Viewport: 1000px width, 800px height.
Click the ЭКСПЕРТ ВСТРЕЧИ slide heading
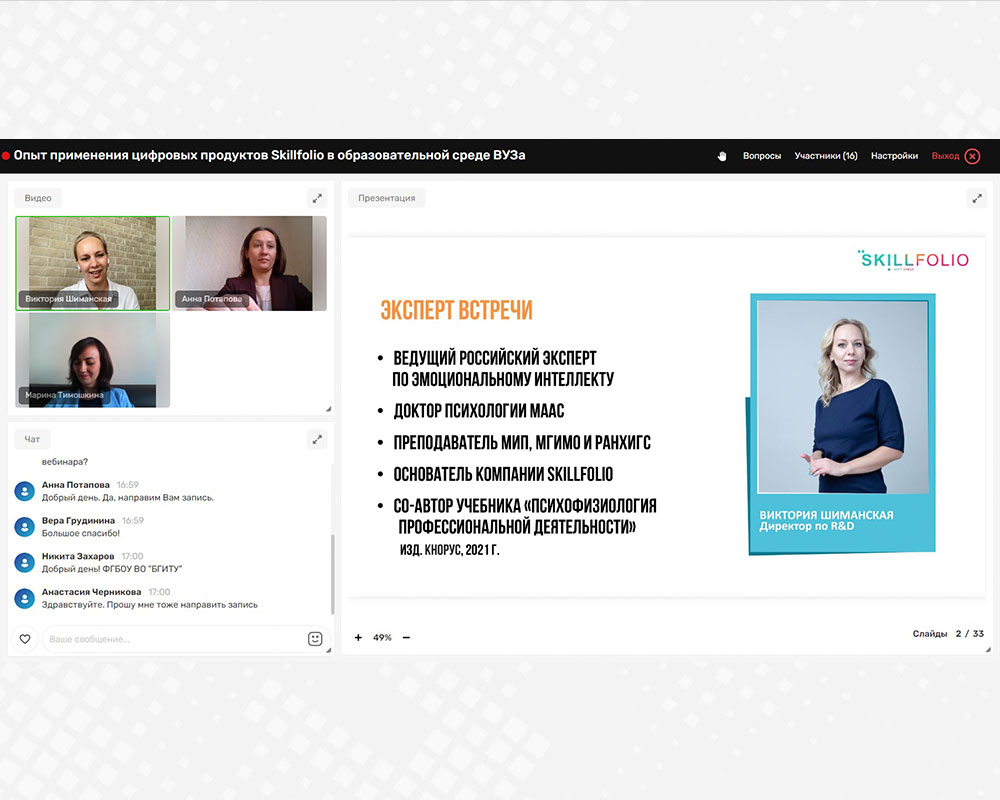coord(457,310)
